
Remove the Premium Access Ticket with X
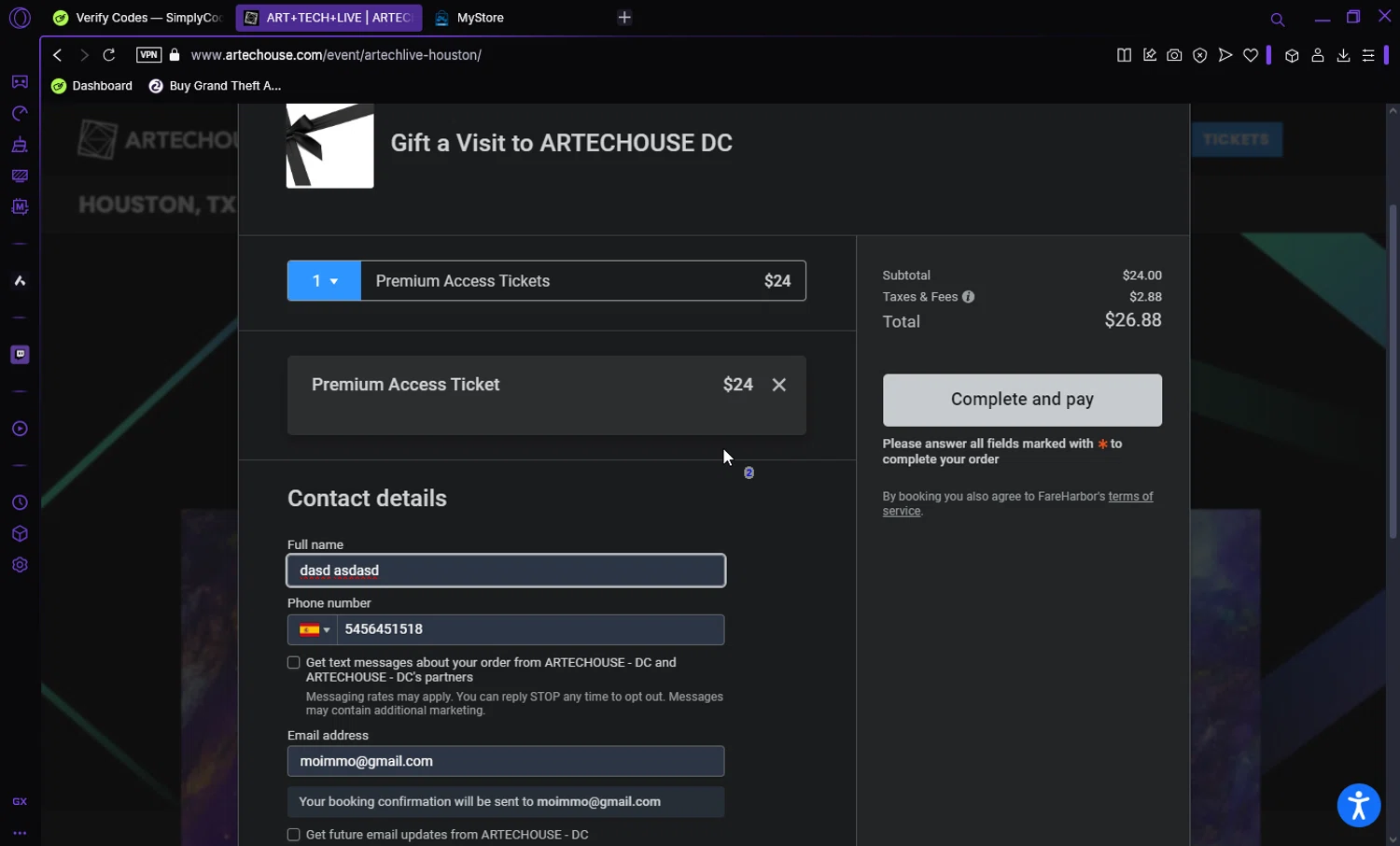click(x=779, y=385)
